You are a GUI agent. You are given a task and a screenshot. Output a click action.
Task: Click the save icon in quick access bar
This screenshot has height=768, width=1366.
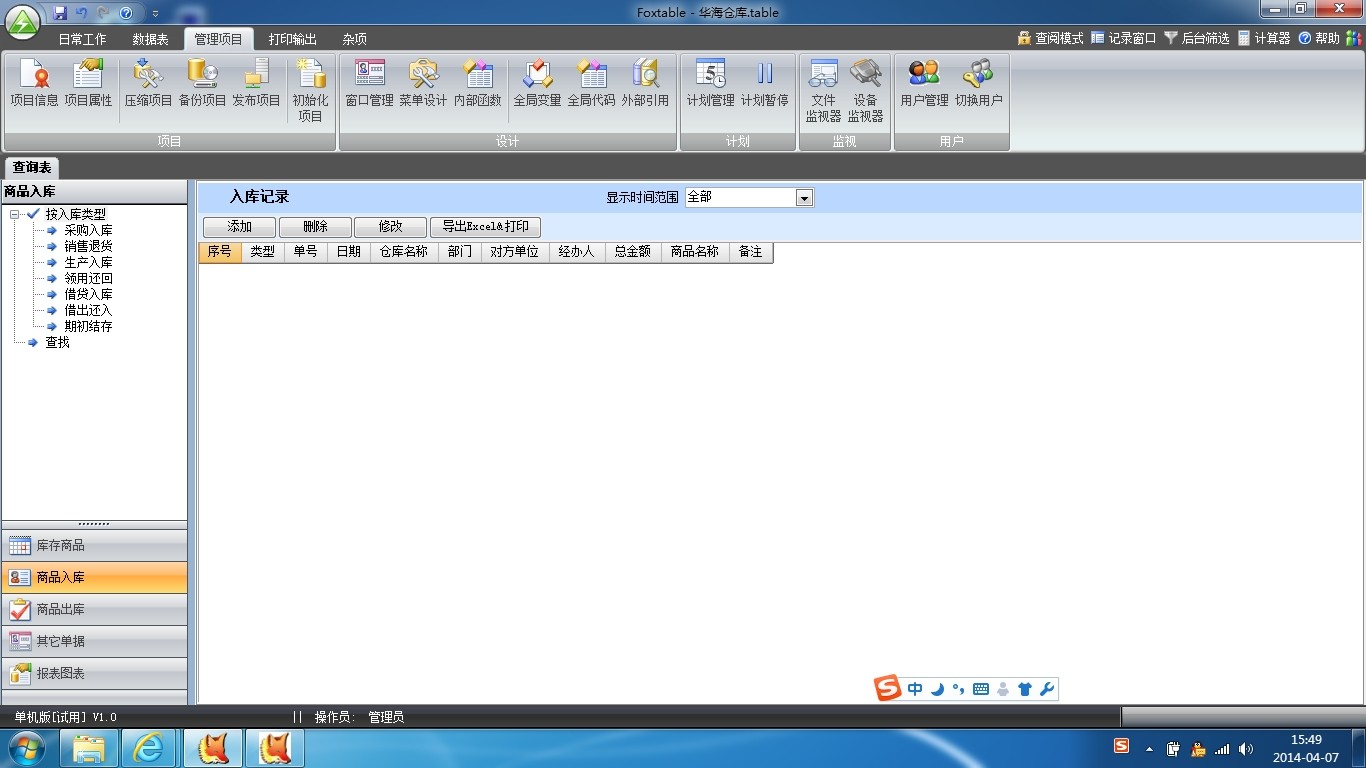(60, 13)
